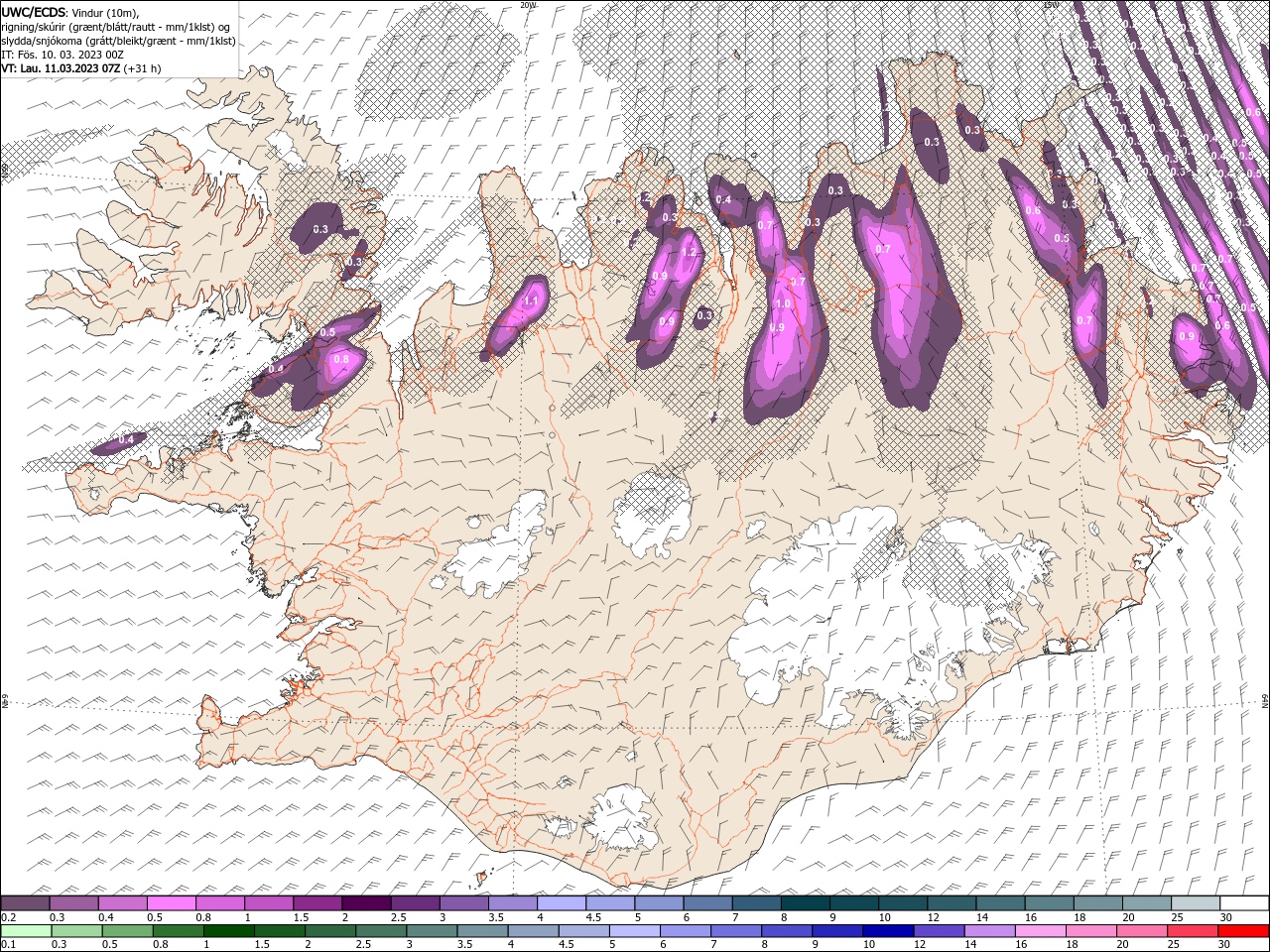
Task: Pick the dark purple 2 snow legend swatch
Action: click(367, 903)
